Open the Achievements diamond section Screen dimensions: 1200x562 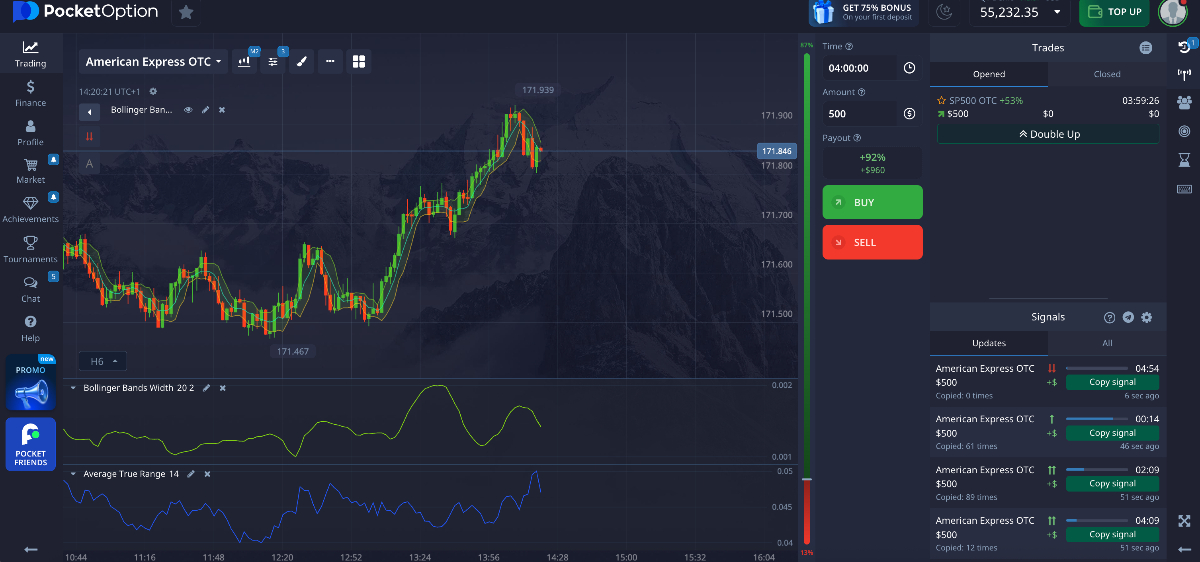point(30,210)
